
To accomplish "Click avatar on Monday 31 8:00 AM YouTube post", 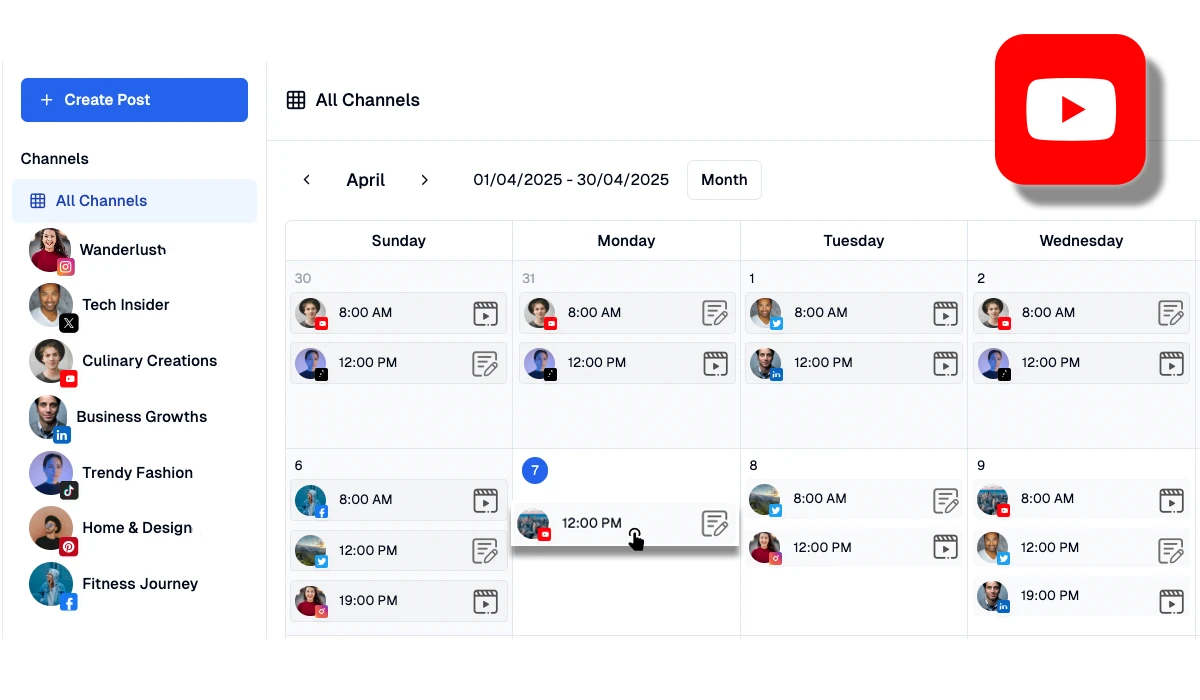I will tap(540, 313).
